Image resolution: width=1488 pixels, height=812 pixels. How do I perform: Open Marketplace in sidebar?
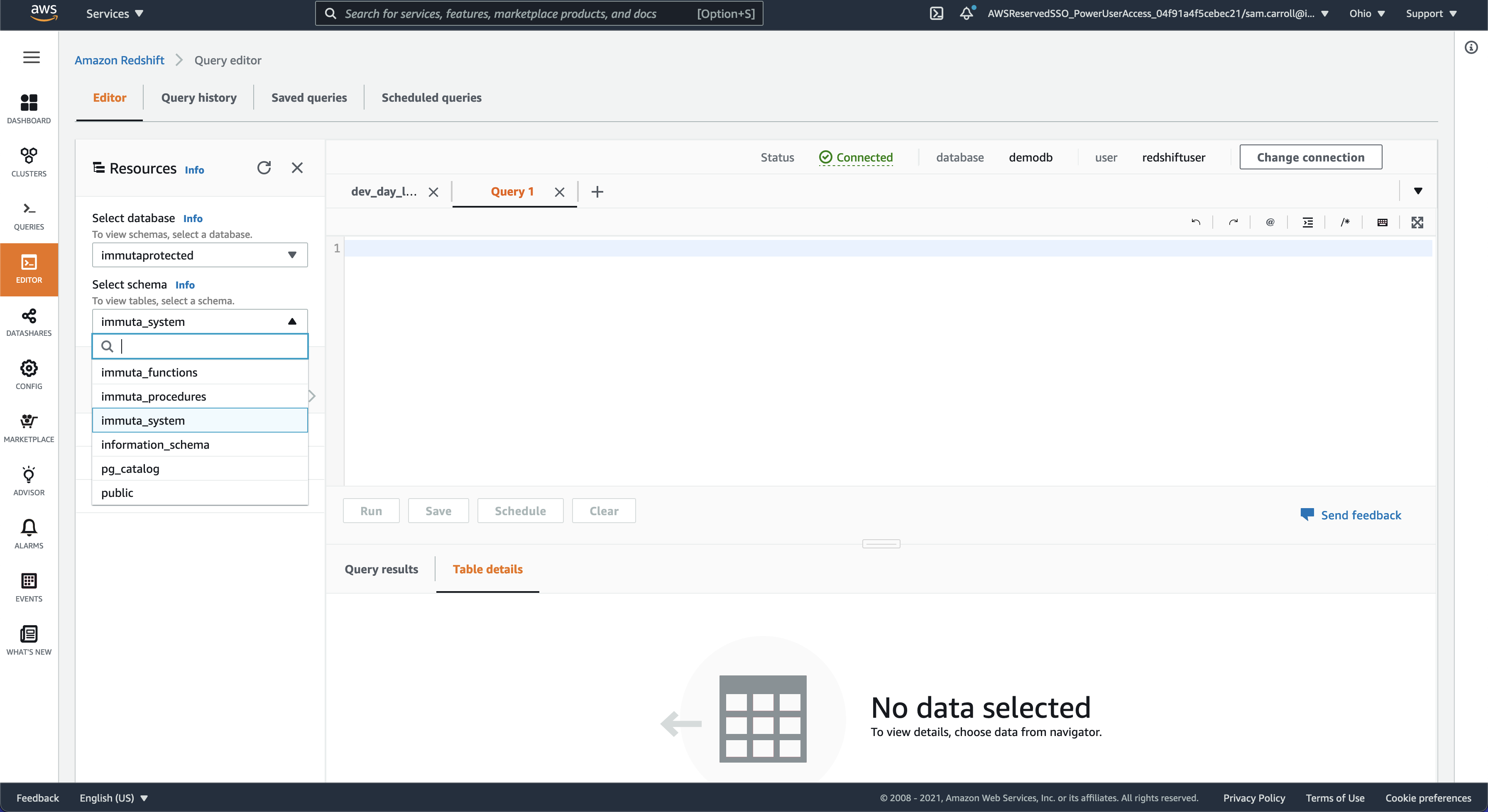coord(29,428)
